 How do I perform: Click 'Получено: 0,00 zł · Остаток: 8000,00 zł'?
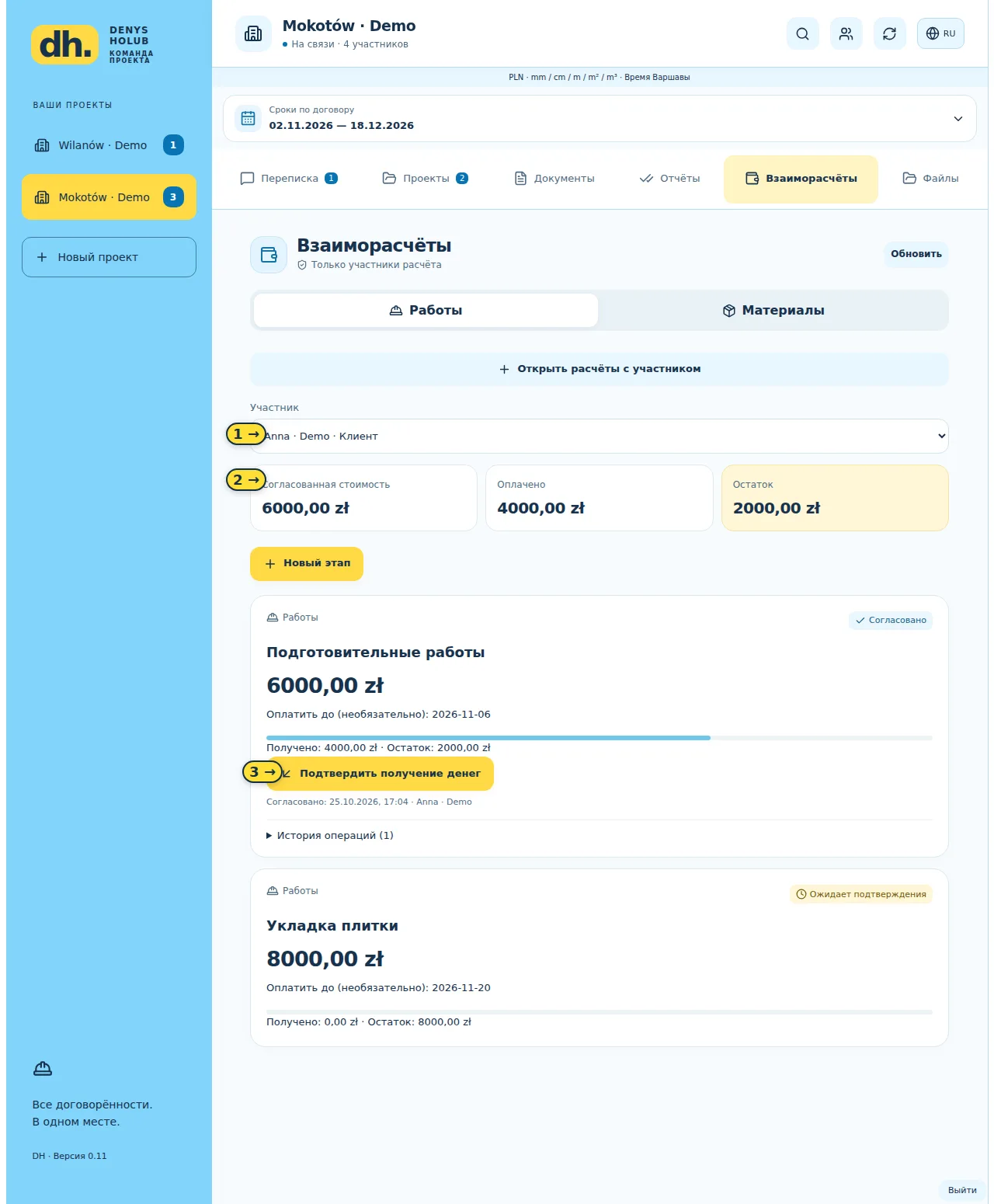pyautogui.click(x=369, y=1022)
